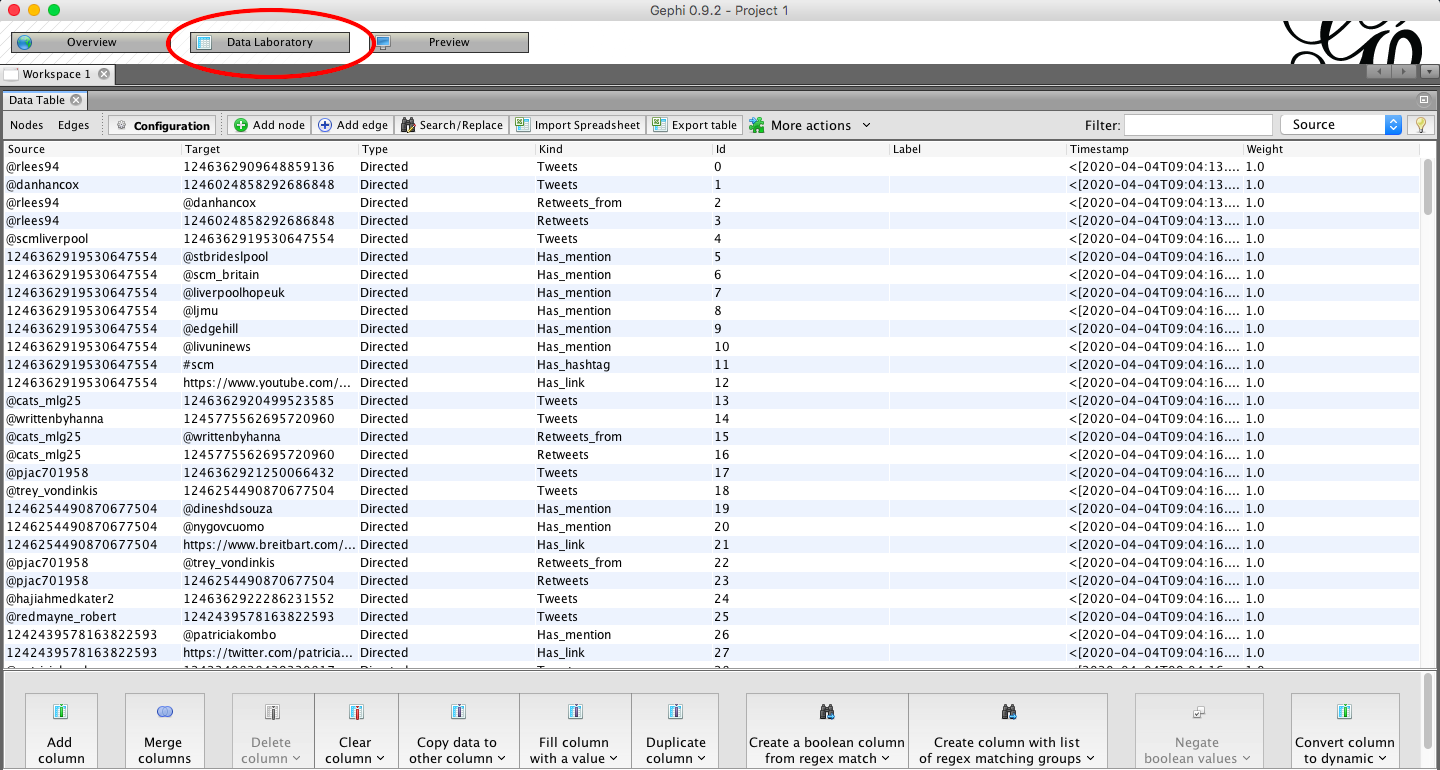Open Convert column to dynamic dropdown

click(1344, 732)
